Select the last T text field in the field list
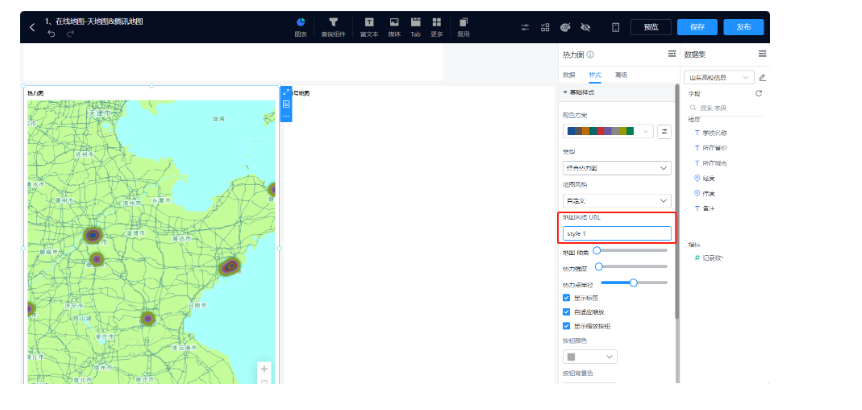The width and height of the screenshot is (862, 410). pyautogui.click(x=705, y=209)
